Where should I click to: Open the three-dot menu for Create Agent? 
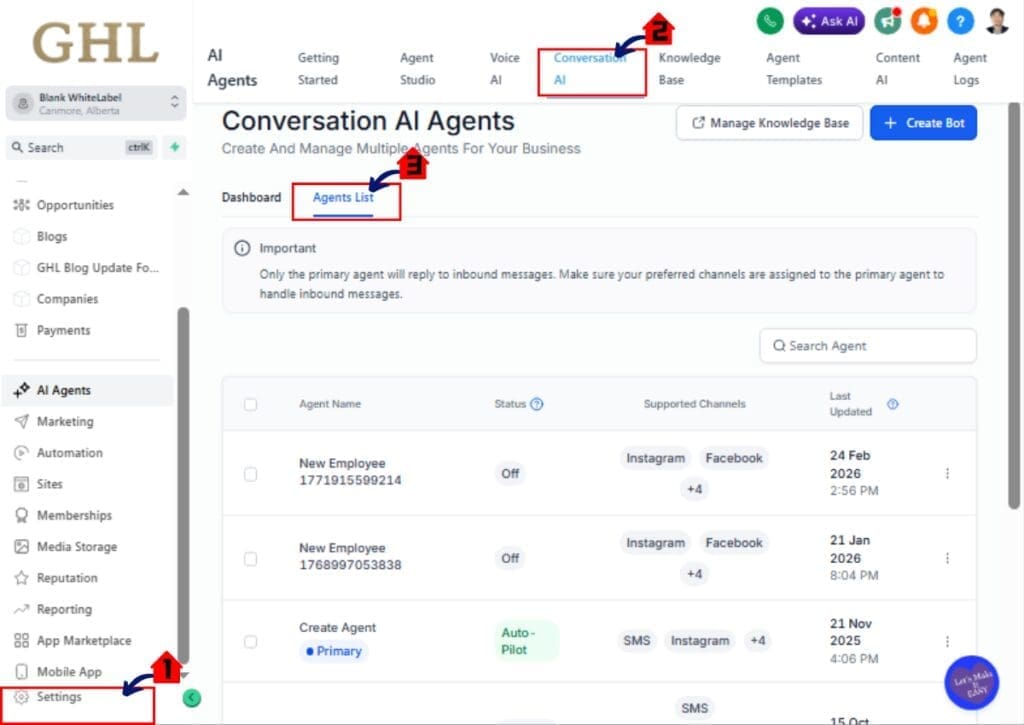pos(948,641)
